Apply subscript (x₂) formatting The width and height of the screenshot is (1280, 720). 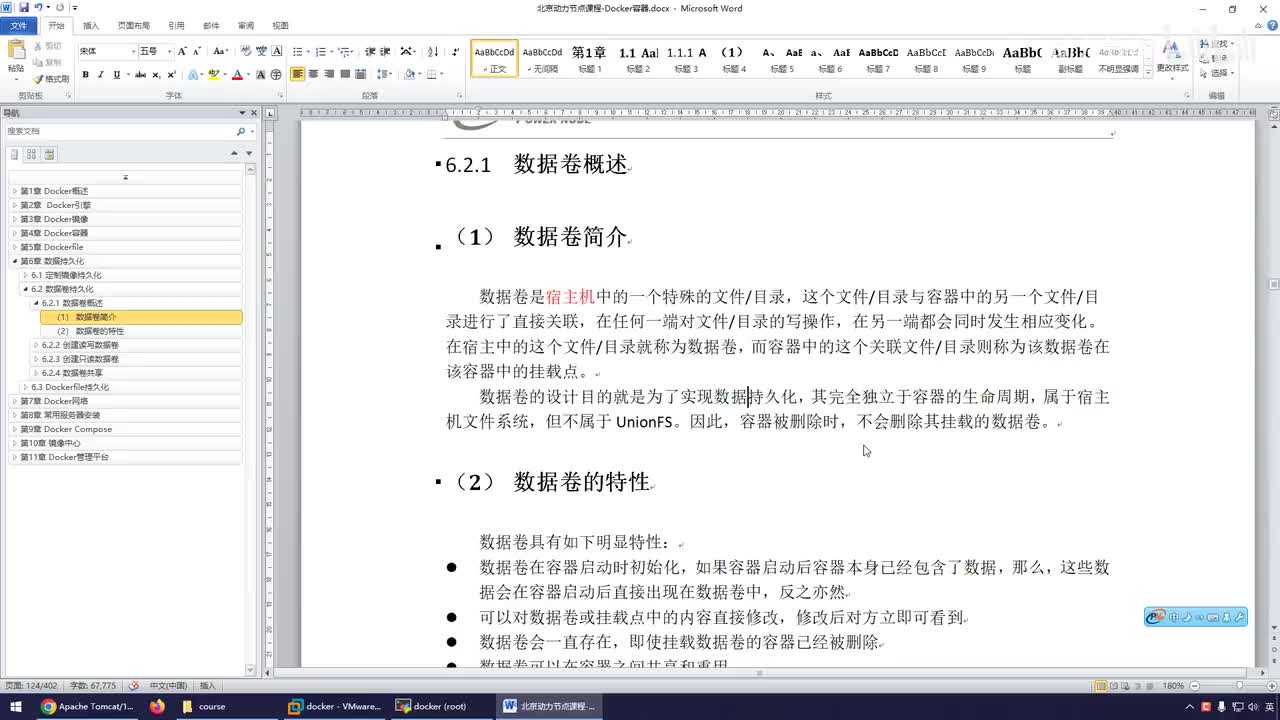point(156,75)
